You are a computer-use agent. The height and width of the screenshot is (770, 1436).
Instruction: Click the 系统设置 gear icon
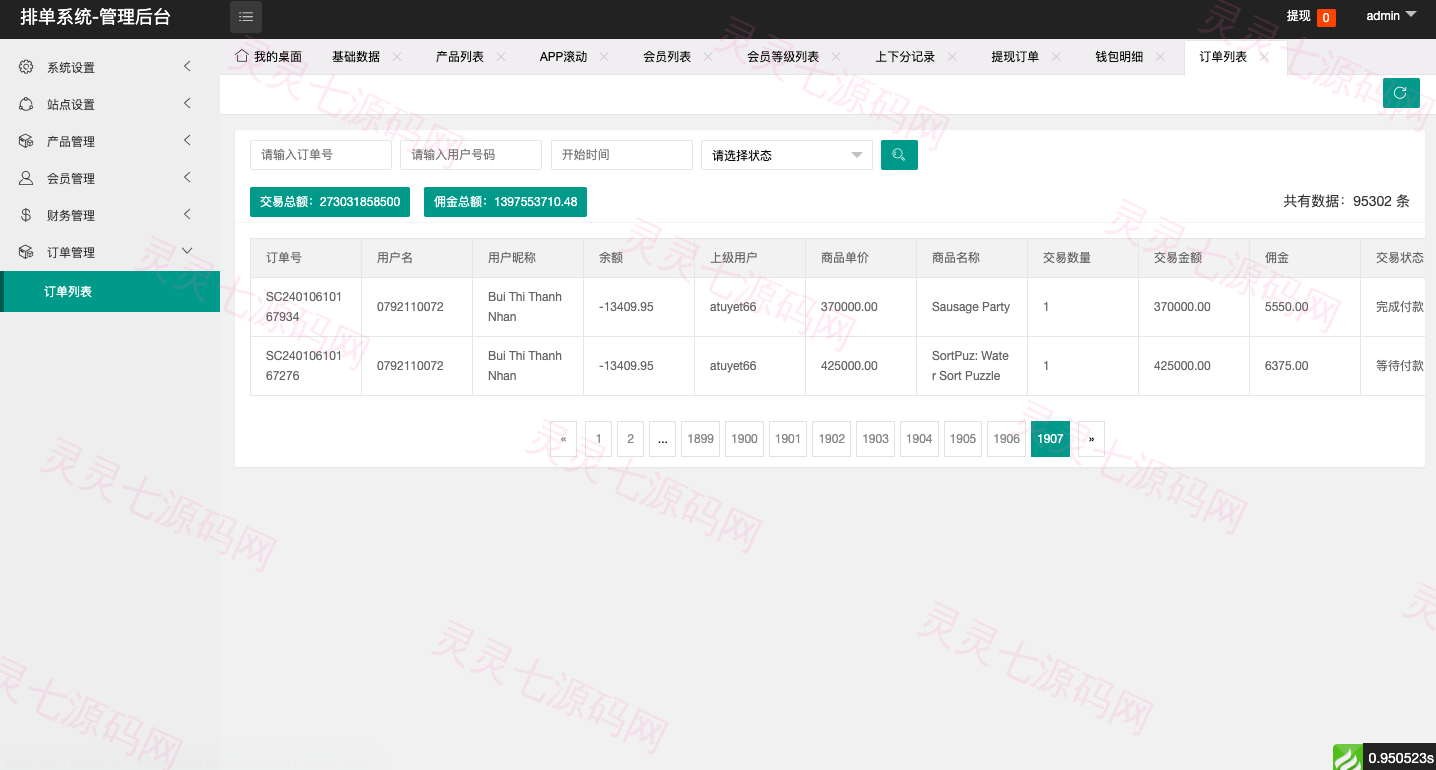(26, 67)
